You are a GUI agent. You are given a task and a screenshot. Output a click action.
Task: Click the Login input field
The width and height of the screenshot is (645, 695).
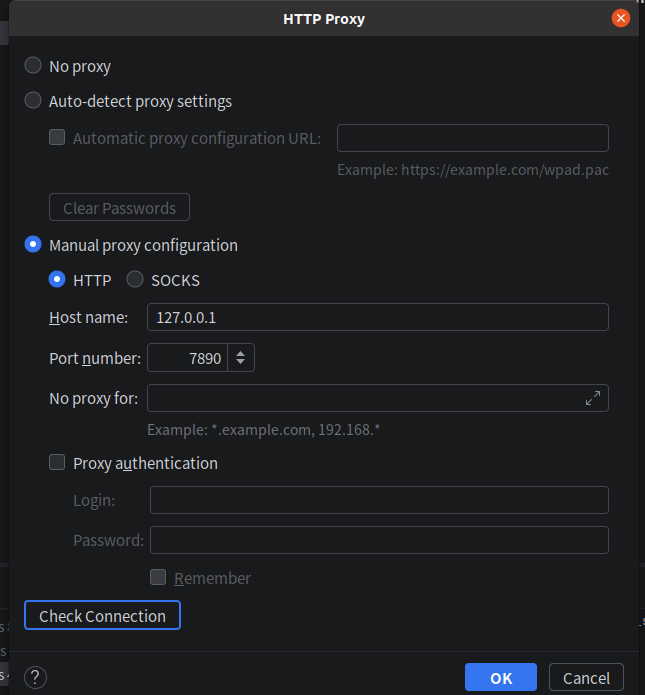click(379, 500)
